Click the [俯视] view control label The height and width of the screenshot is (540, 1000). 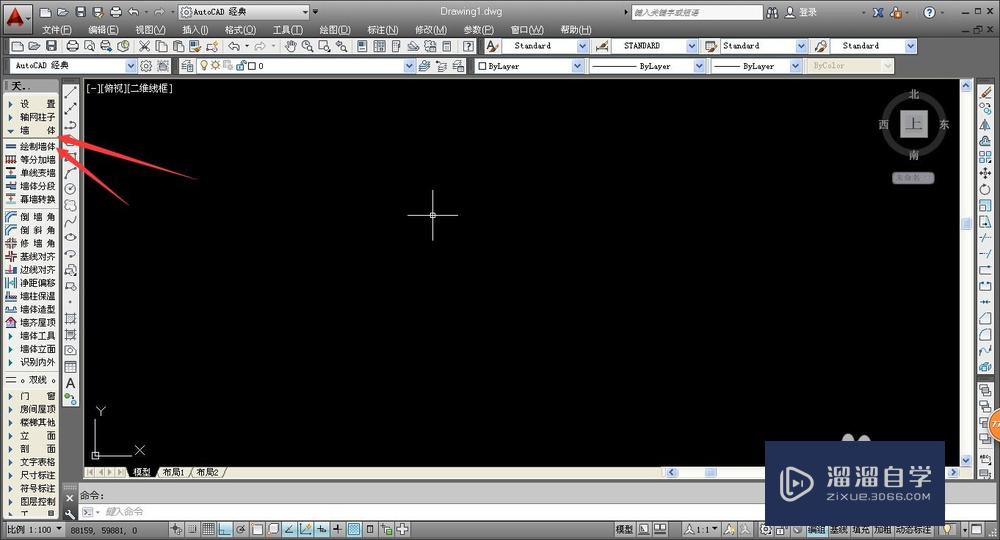[114, 88]
